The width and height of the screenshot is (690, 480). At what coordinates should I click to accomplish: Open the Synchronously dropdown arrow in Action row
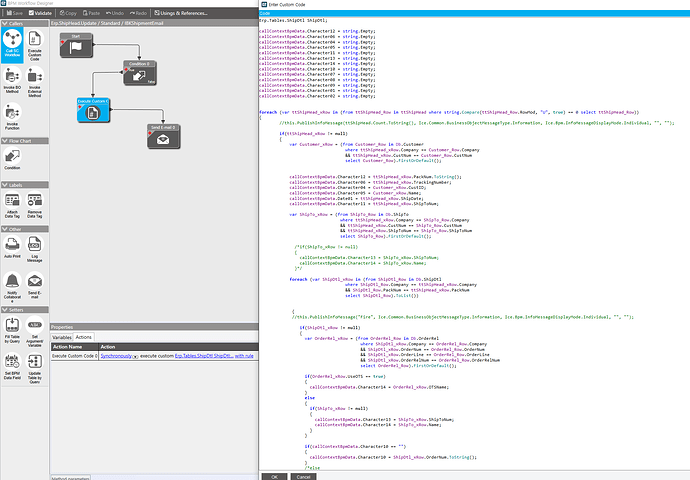click(x=136, y=356)
